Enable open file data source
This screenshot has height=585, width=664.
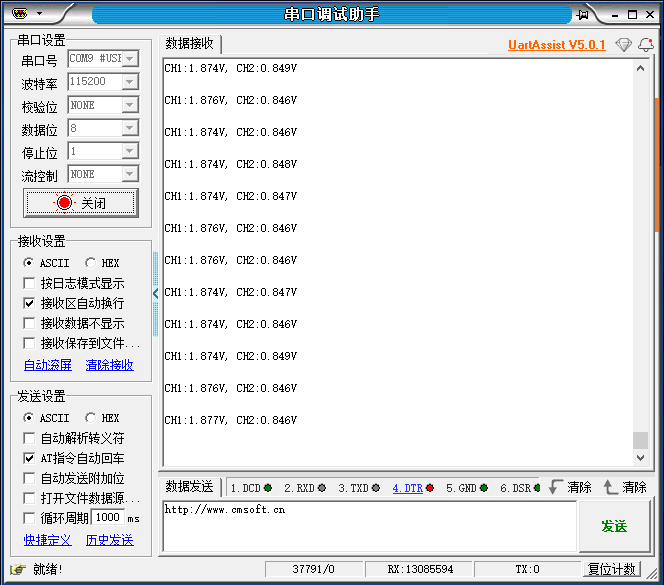[x=29, y=498]
